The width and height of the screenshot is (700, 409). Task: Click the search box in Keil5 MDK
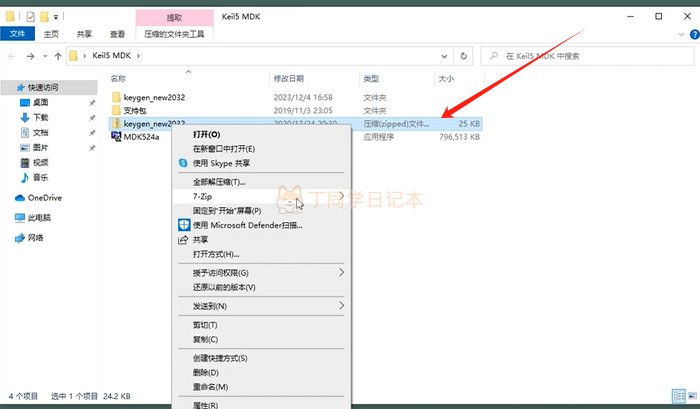[x=587, y=56]
